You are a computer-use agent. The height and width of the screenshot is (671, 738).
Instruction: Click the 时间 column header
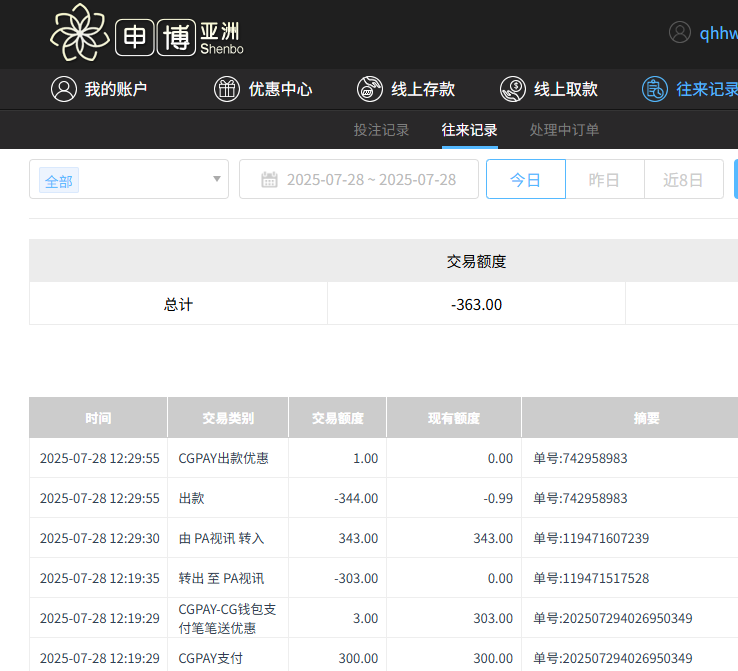(x=98, y=418)
